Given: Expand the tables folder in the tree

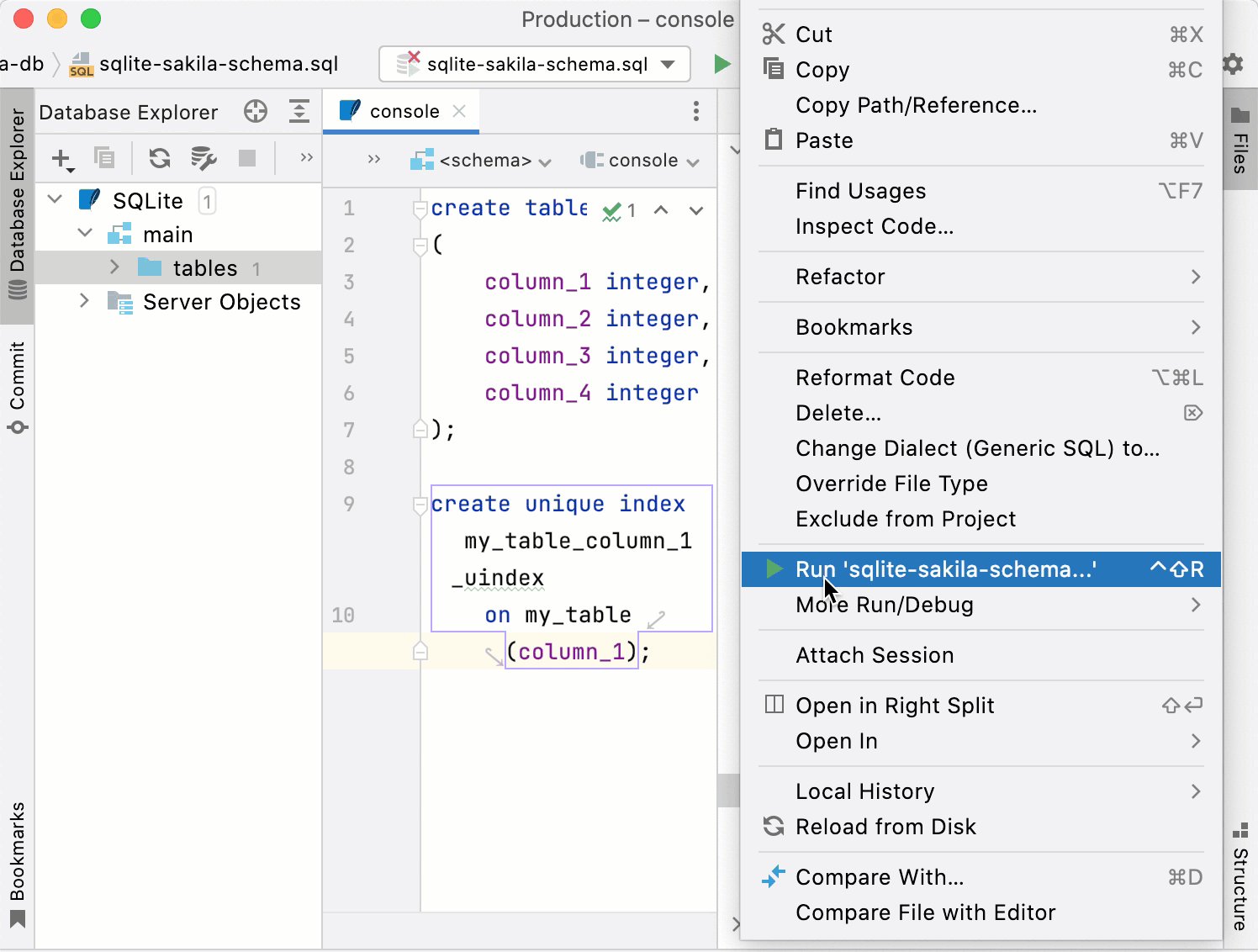Looking at the screenshot, I should (115, 267).
